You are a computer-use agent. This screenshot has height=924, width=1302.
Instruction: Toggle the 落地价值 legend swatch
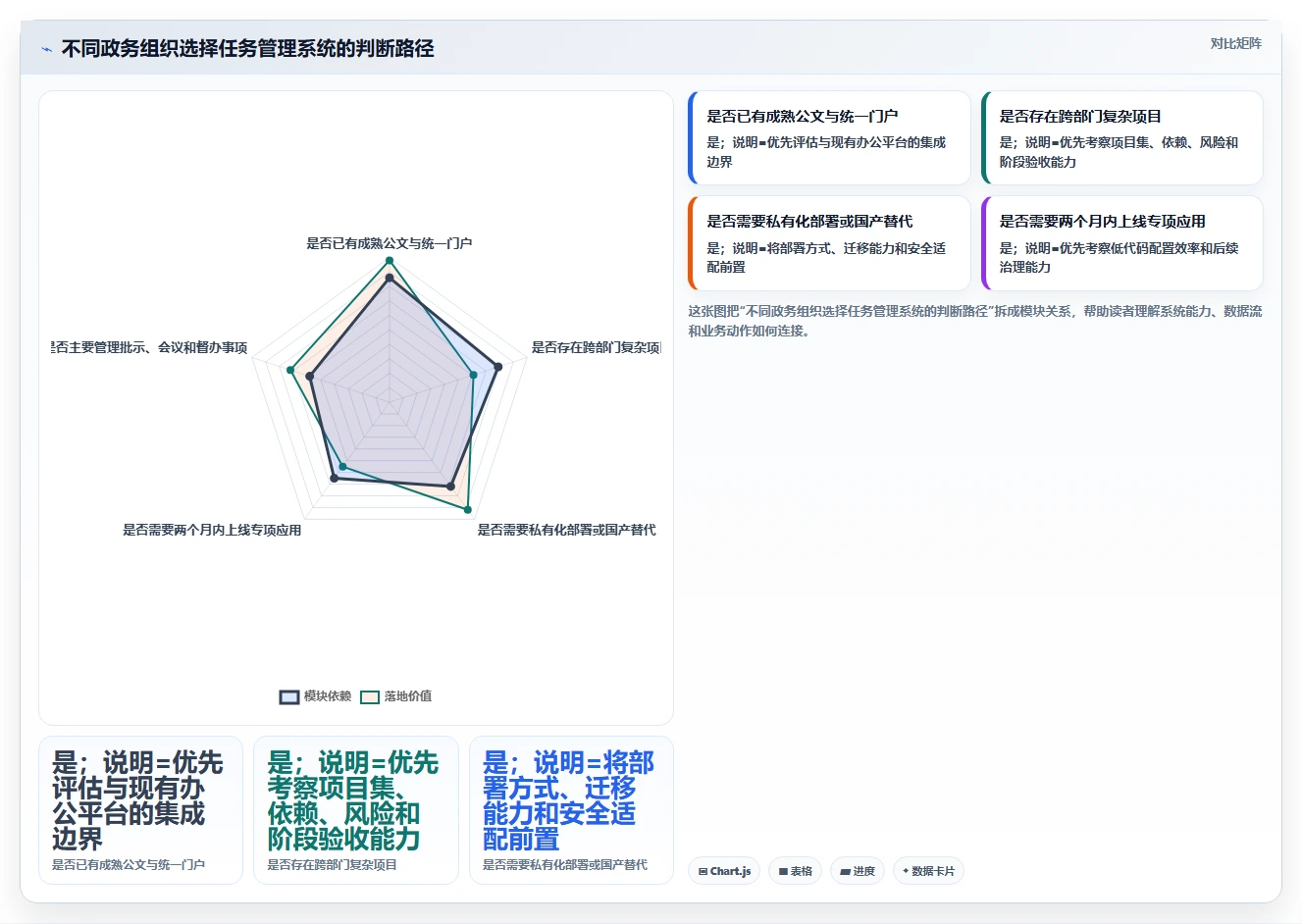point(369,696)
